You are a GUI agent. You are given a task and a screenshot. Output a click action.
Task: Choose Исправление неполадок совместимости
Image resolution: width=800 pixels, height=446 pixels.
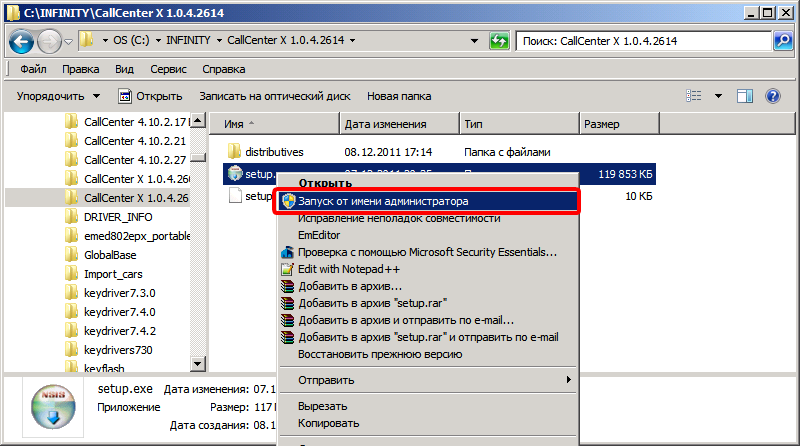(399, 218)
